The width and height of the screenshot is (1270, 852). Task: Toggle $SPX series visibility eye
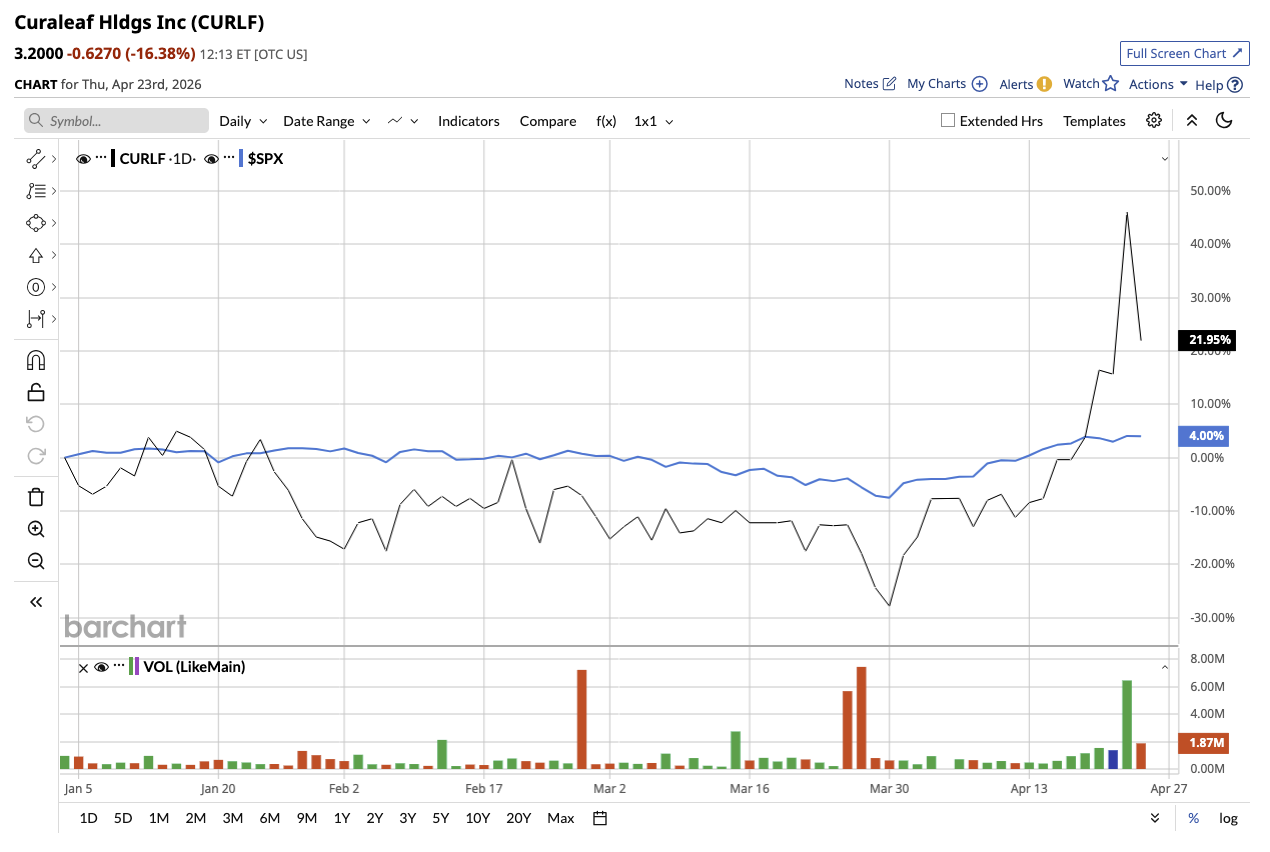point(211,158)
